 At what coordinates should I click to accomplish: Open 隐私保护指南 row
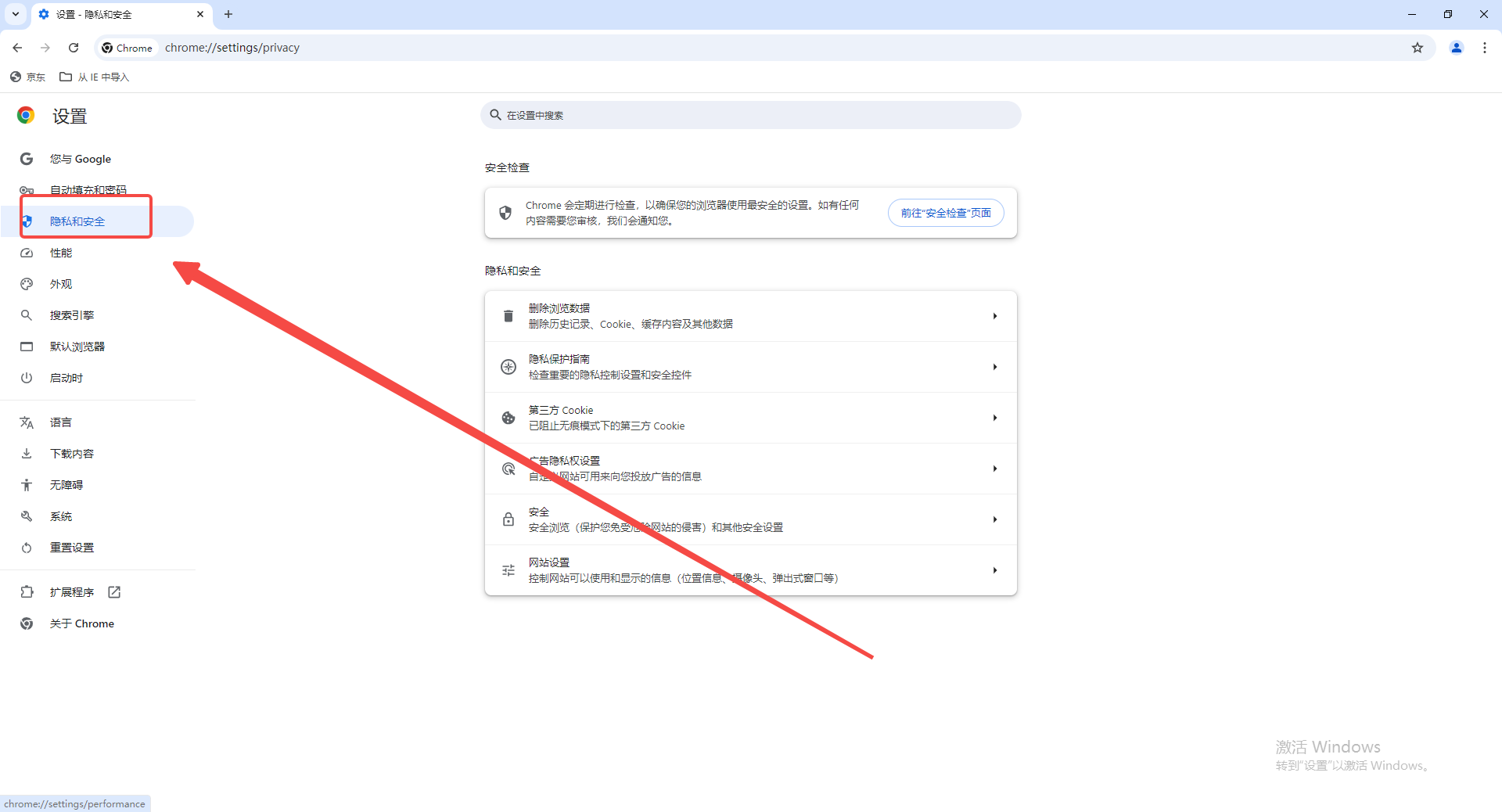(751, 367)
